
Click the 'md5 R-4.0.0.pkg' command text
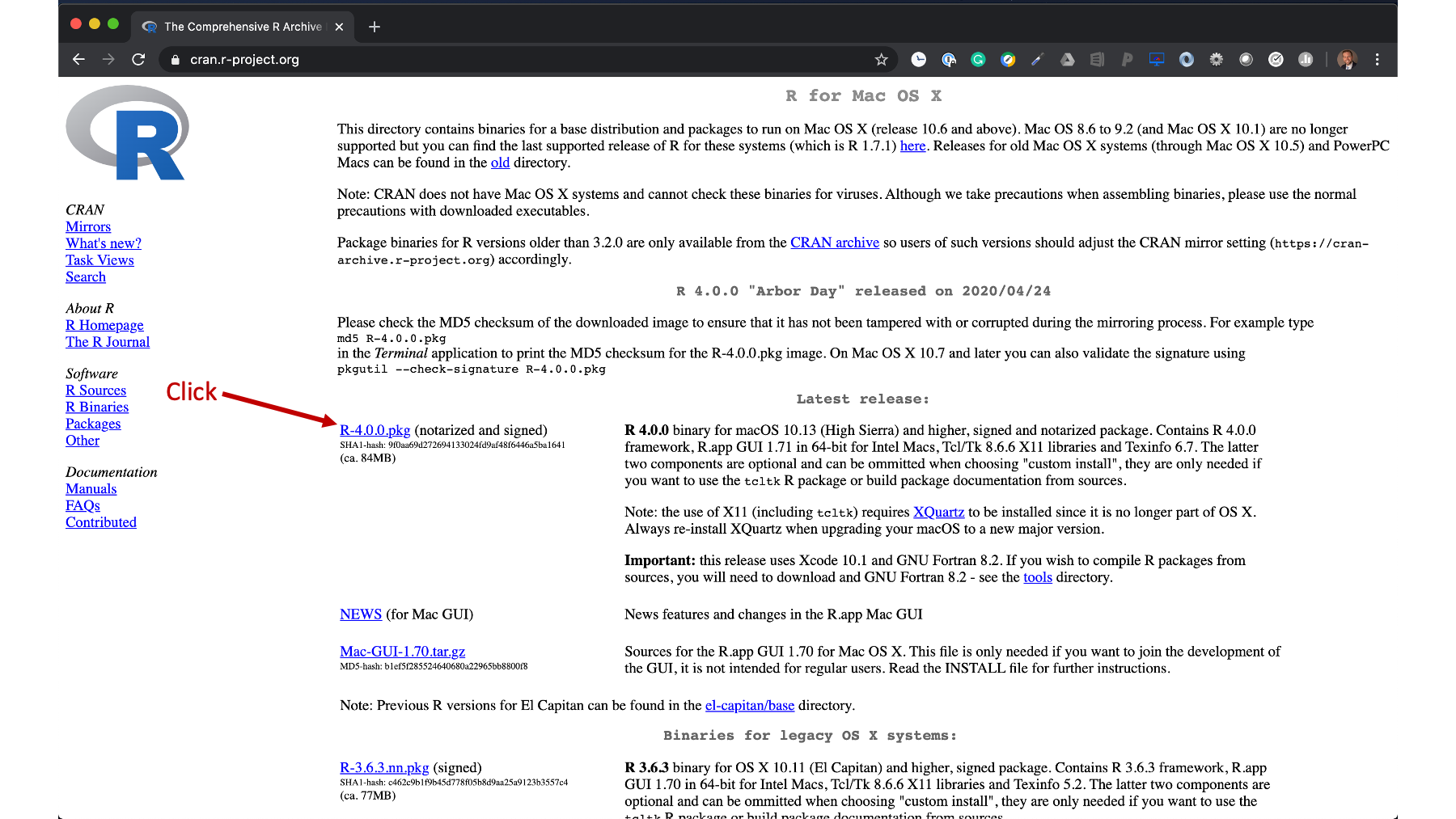[x=392, y=339]
